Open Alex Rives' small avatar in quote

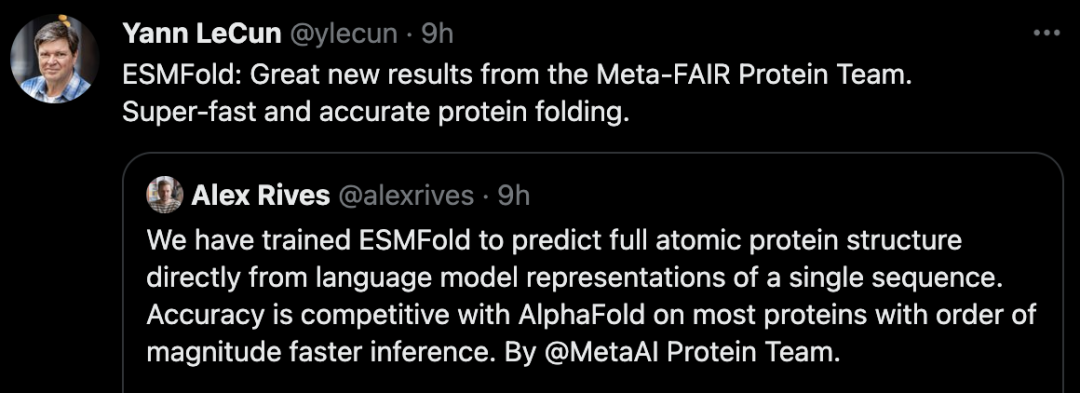(x=165, y=195)
